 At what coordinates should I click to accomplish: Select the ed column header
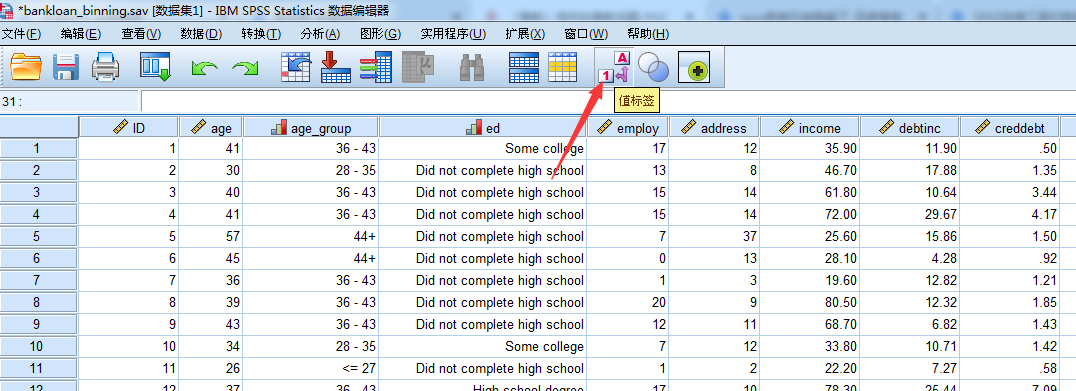pyautogui.click(x=483, y=128)
